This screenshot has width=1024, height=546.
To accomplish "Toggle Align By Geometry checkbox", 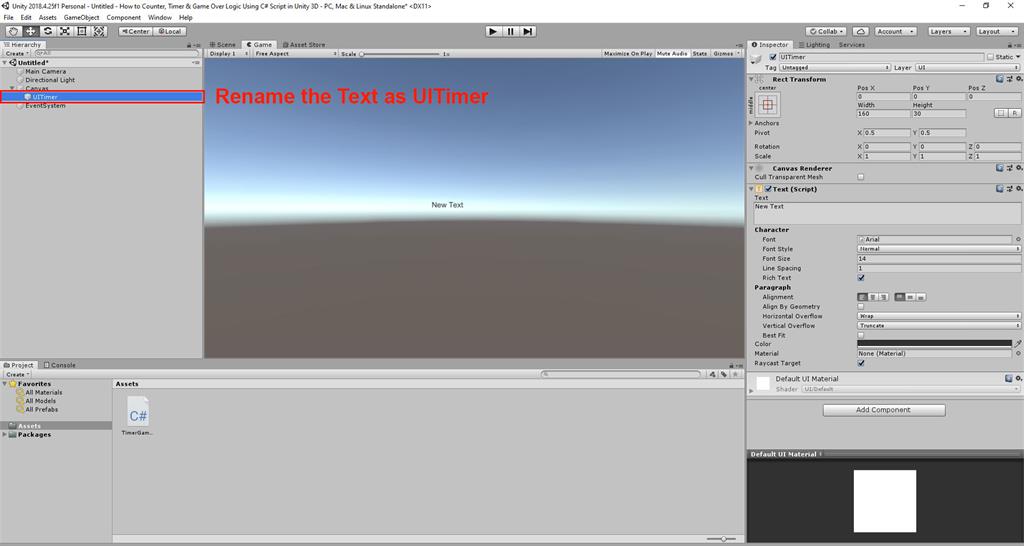I will [861, 306].
